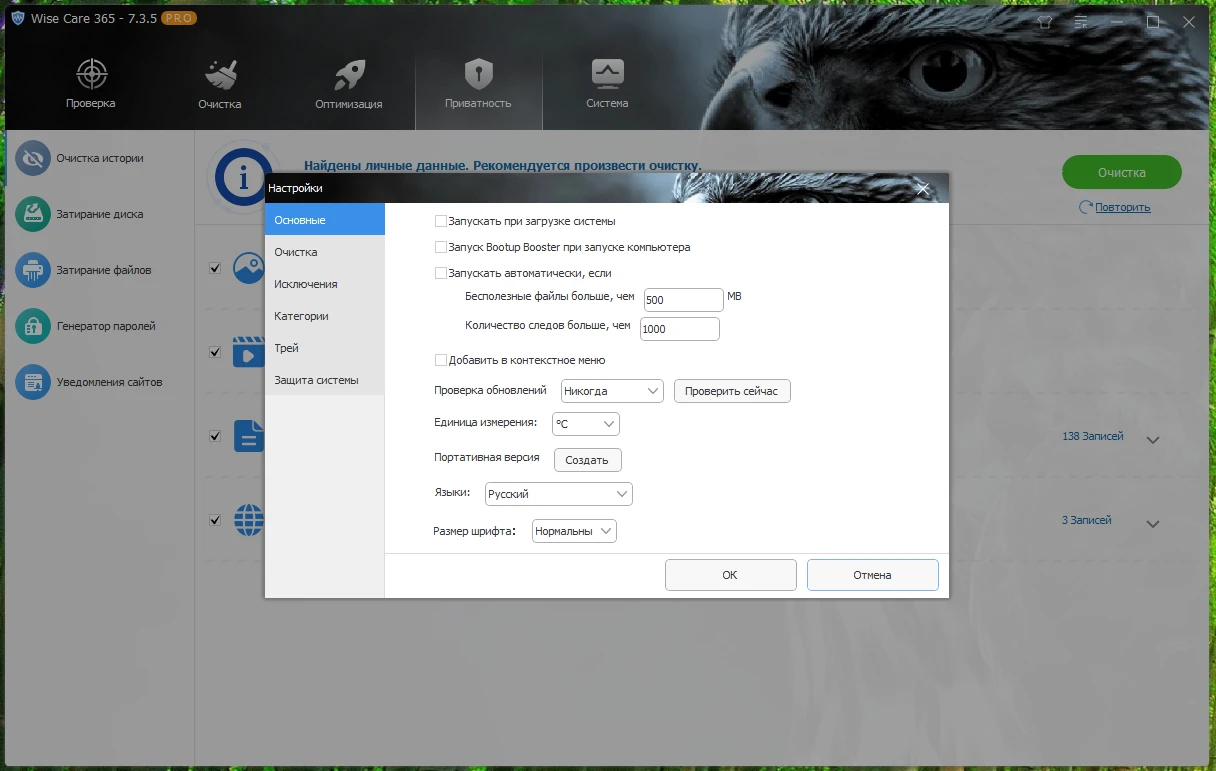Click Создать portable version button
Image resolution: width=1216 pixels, height=771 pixels.
click(x=587, y=460)
